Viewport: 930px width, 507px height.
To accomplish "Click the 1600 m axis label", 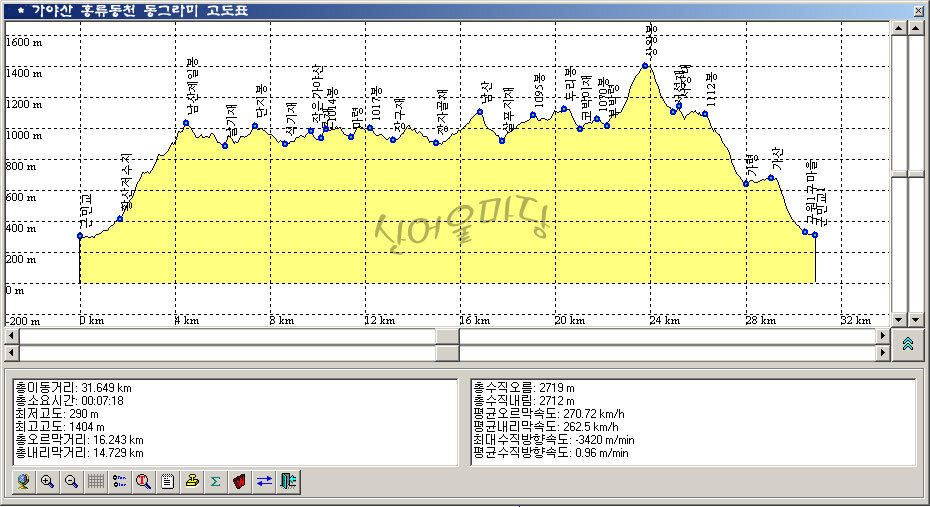I will [x=24, y=42].
